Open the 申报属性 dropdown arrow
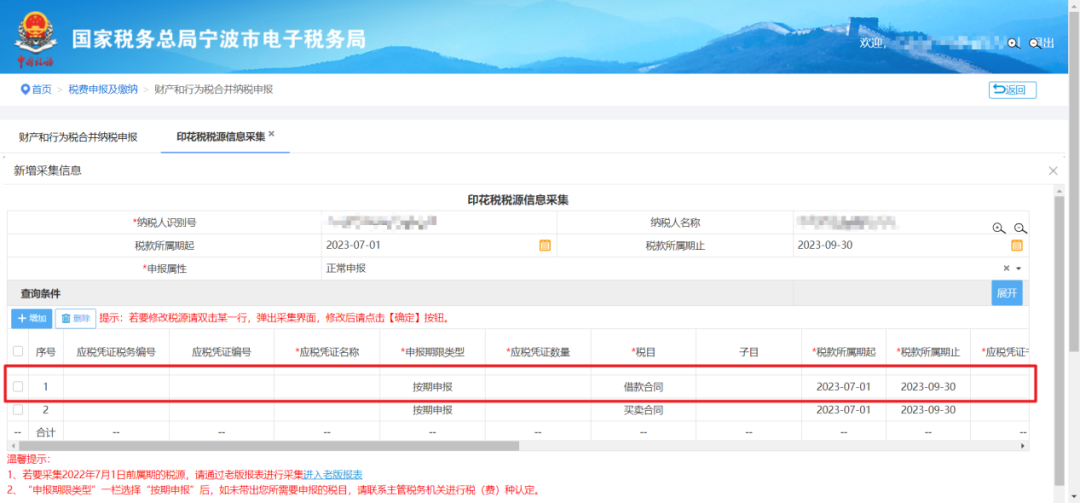1080x503 pixels. [x=1019, y=269]
